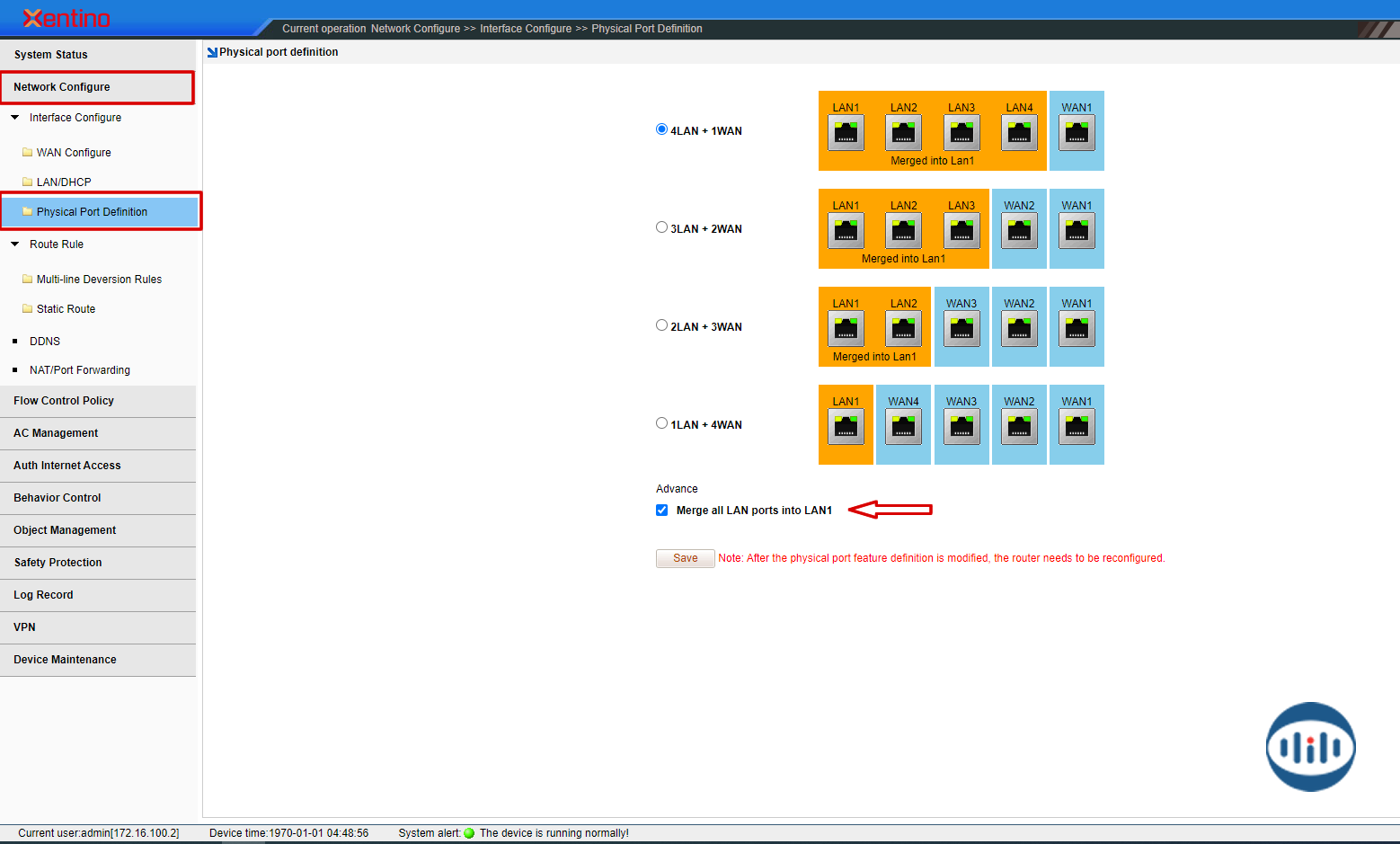This screenshot has width=1400, height=844.
Task: Open the Static Route page link
Action: point(66,309)
